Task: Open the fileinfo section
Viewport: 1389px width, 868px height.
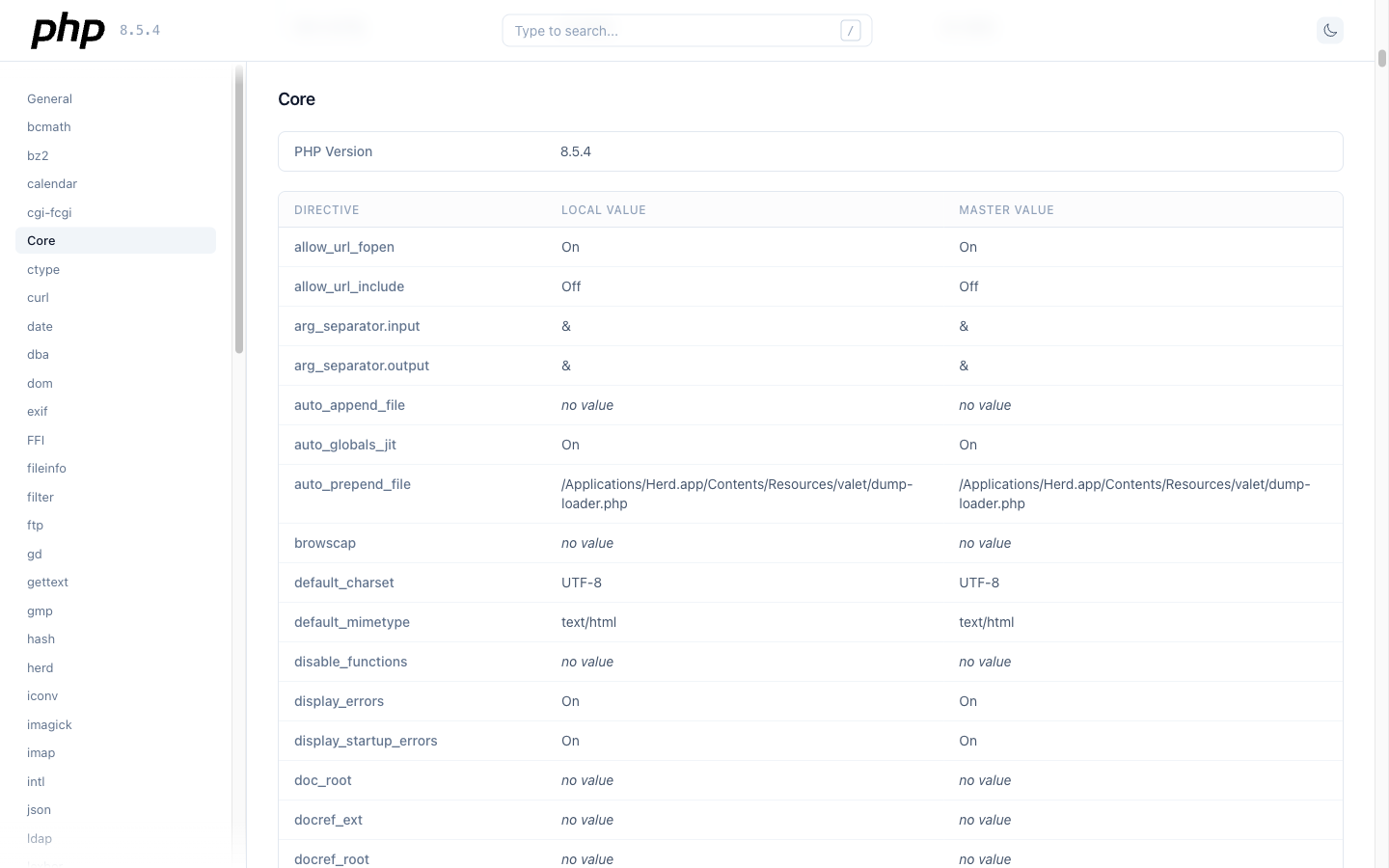Action: [46, 468]
